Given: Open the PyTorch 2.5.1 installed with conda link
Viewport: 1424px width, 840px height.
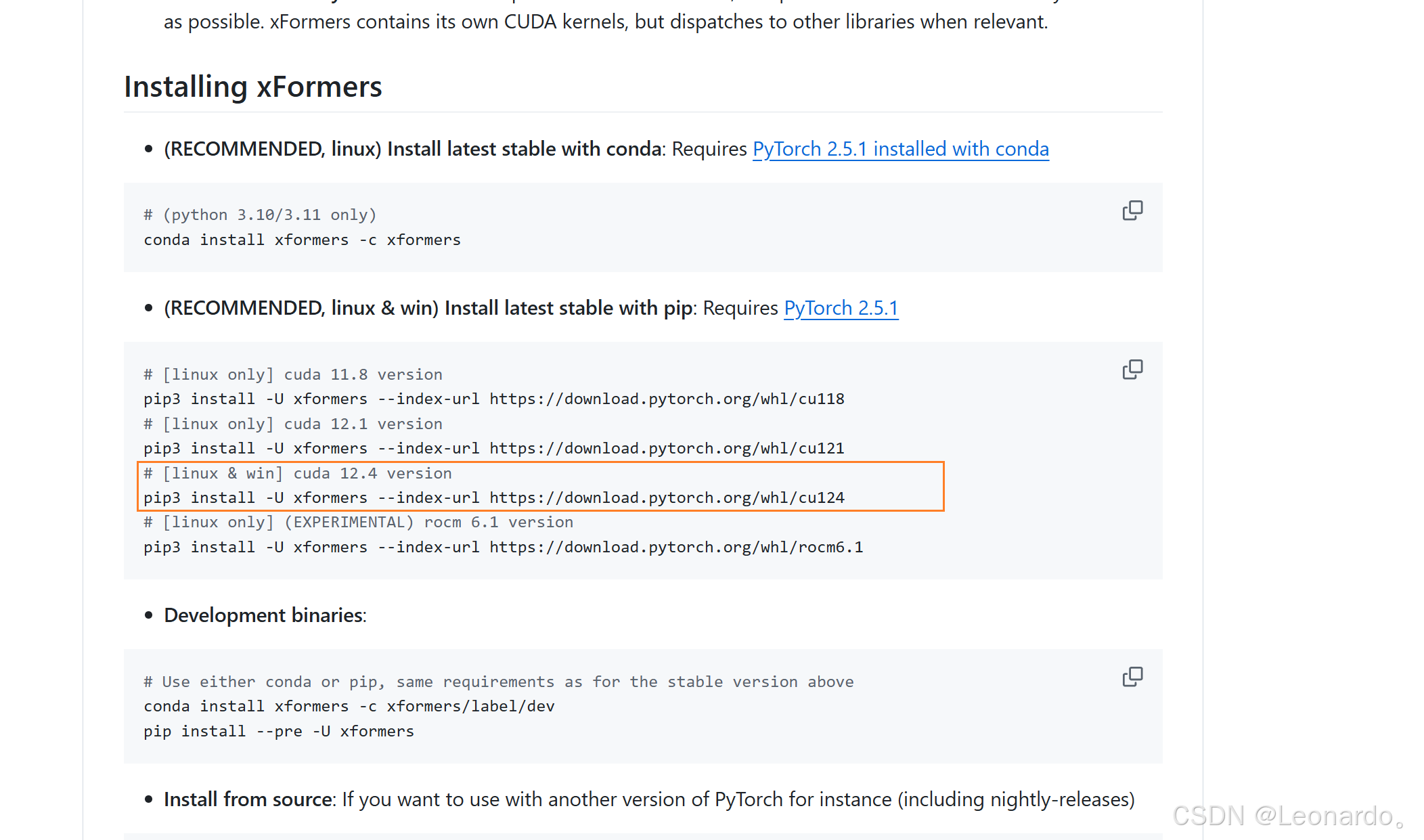Looking at the screenshot, I should [x=900, y=149].
